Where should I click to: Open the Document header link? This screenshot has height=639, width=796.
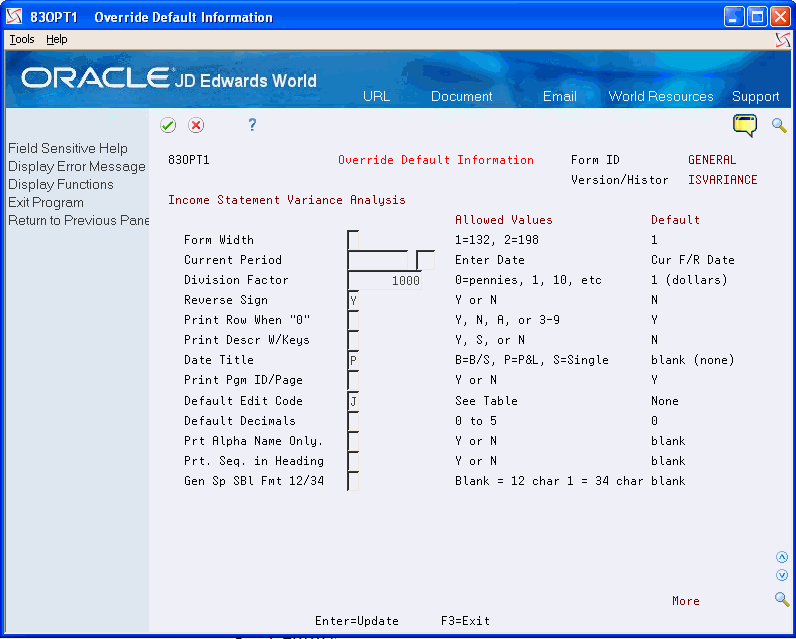click(461, 96)
